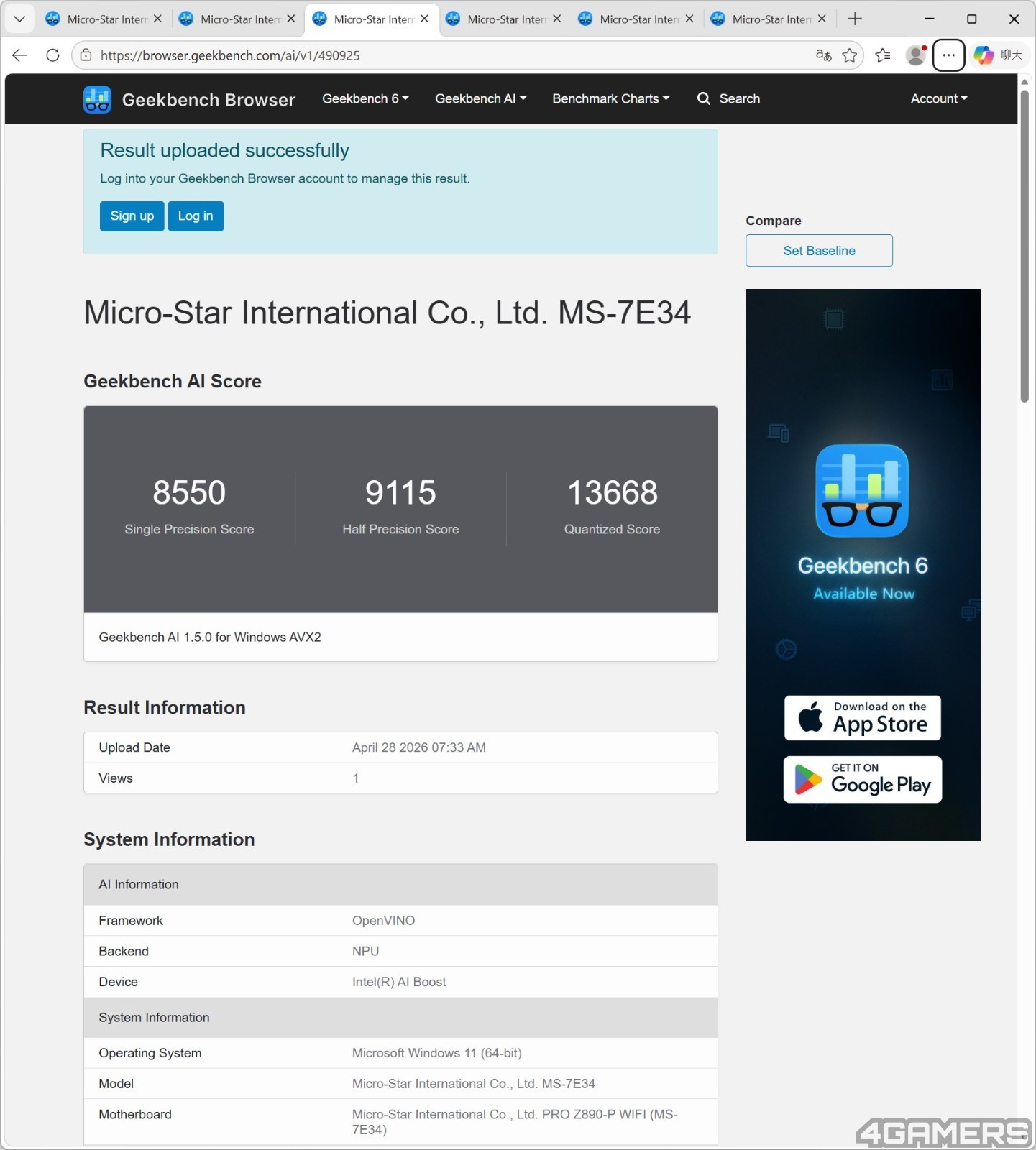Reload the page with the refresh icon

pos(52,55)
